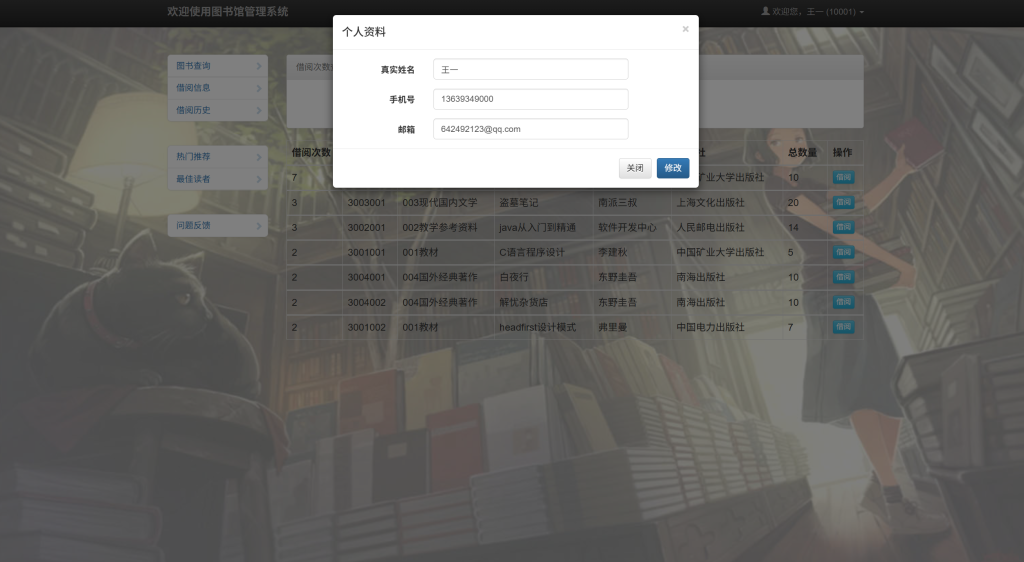Click book ID 3004002
The width and height of the screenshot is (1024, 562).
click(366, 302)
